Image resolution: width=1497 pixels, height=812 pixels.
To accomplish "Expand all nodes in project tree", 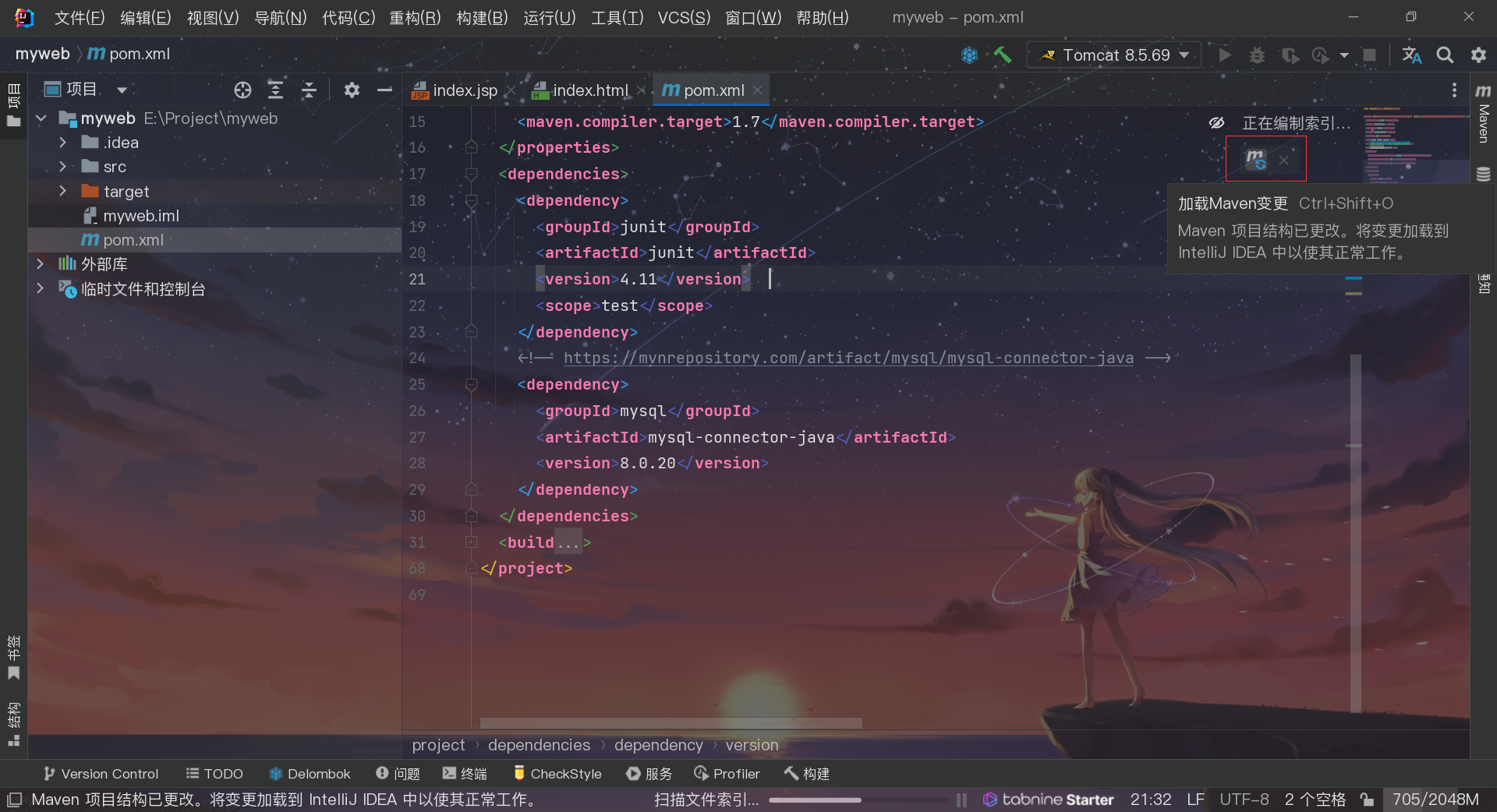I will tap(275, 90).
